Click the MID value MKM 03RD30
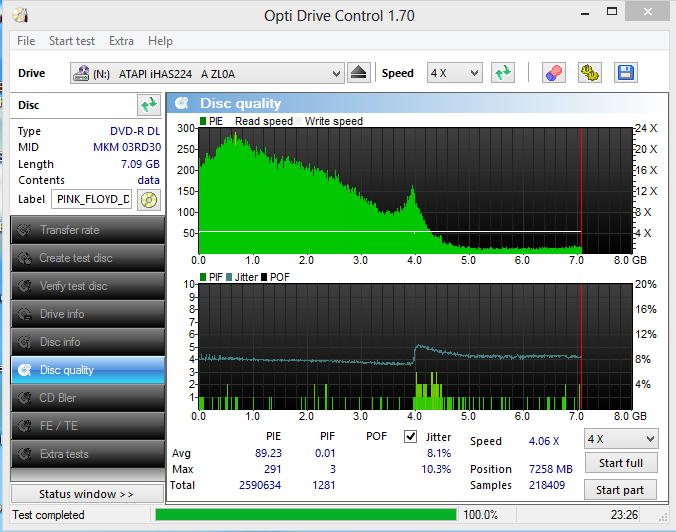This screenshot has height=532, width=676. pyautogui.click(x=127, y=147)
